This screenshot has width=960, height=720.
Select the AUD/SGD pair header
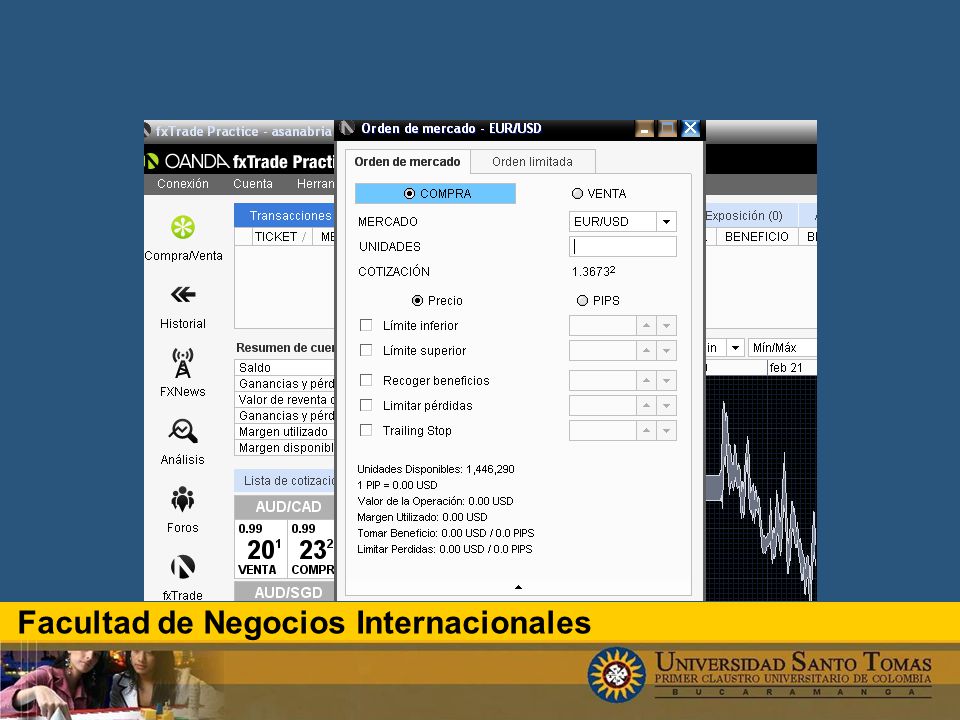click(x=285, y=592)
